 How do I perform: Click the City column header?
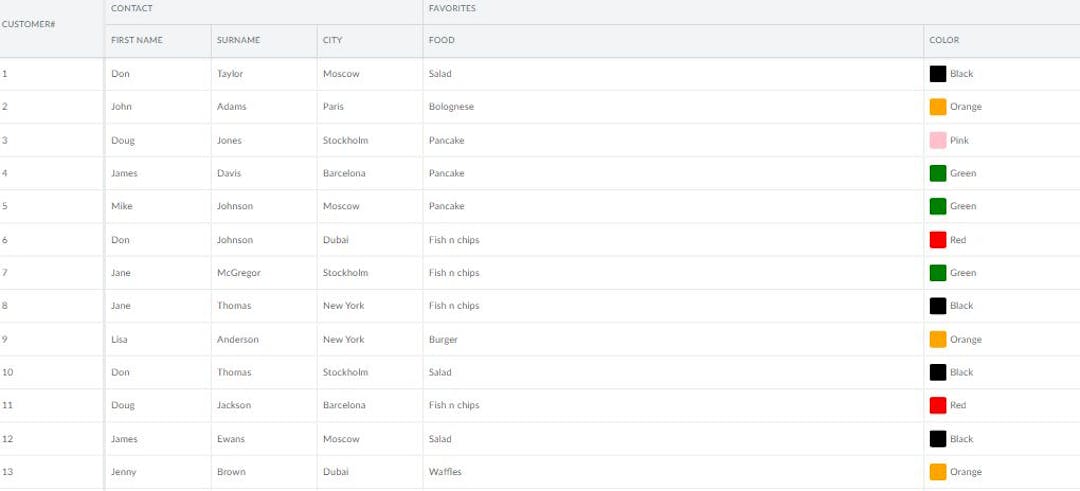pyautogui.click(x=332, y=40)
